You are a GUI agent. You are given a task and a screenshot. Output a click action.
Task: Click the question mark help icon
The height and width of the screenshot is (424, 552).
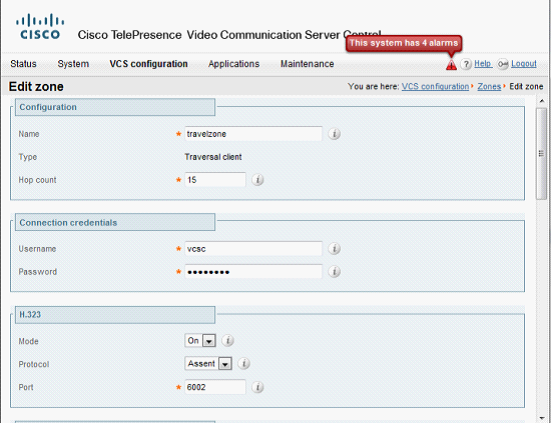466,64
